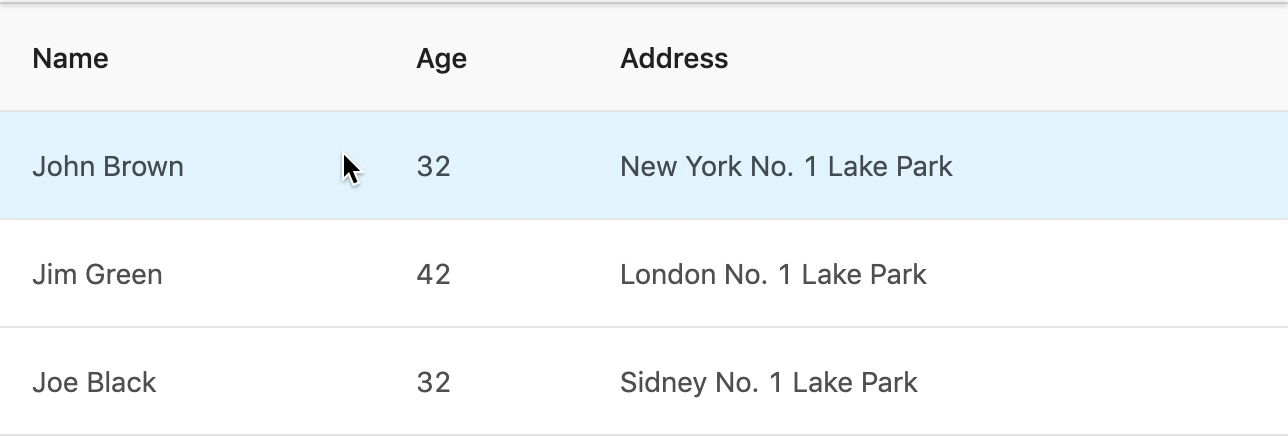Select the Jim Green table row
1288x436 pixels.
pos(644,273)
